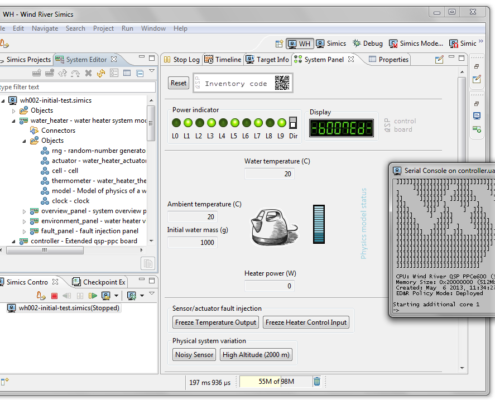Image resolution: width=495 pixels, height=400 pixels.
Task: Collapse the Objects node under water_heater
Action: [24, 141]
